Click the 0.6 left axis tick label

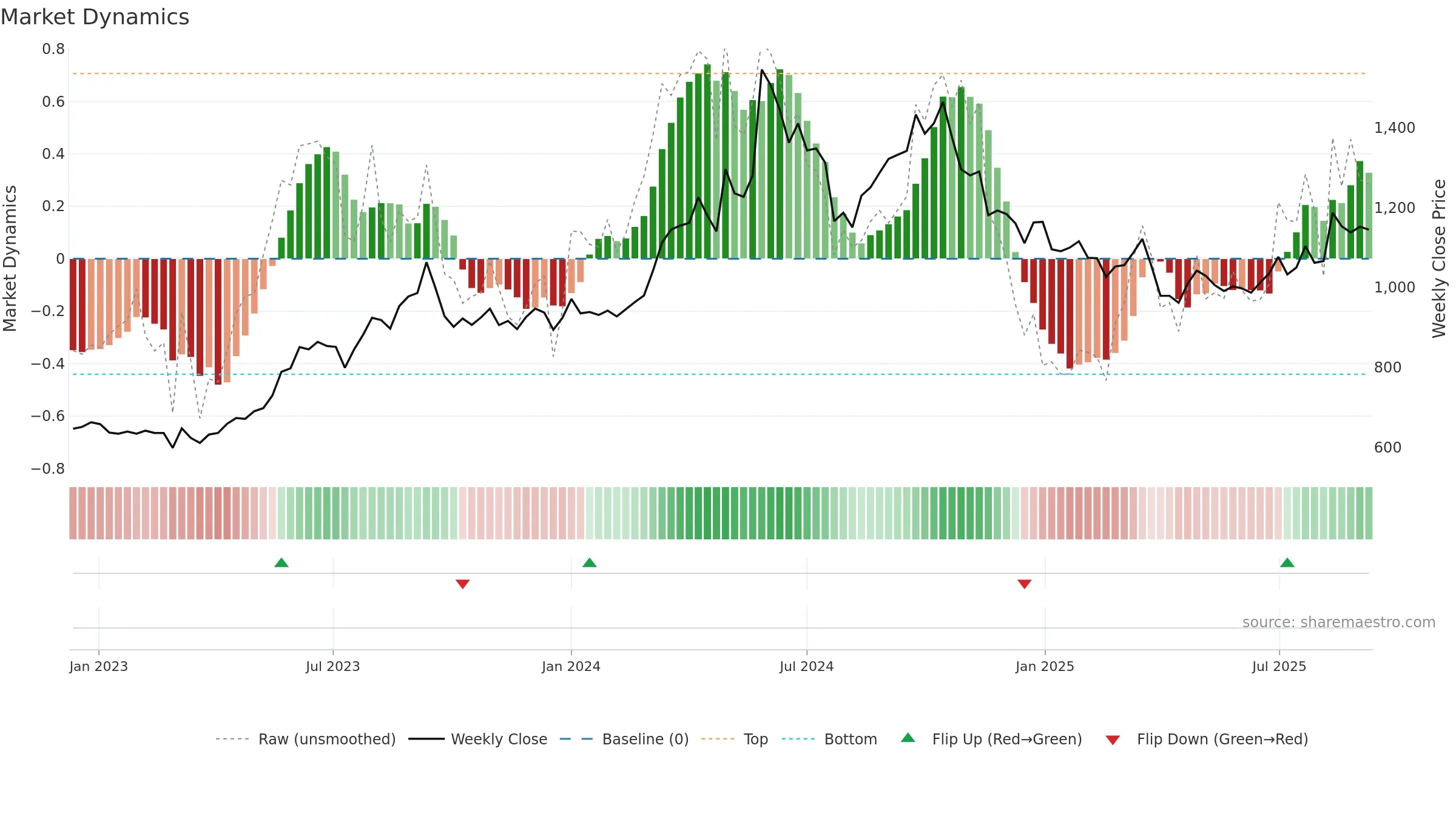tap(53, 102)
